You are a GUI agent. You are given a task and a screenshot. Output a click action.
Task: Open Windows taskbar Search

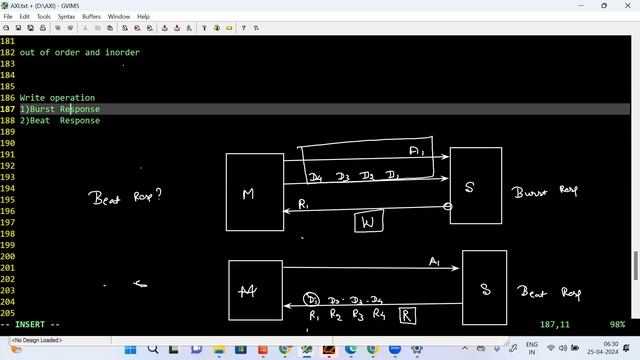point(153,350)
